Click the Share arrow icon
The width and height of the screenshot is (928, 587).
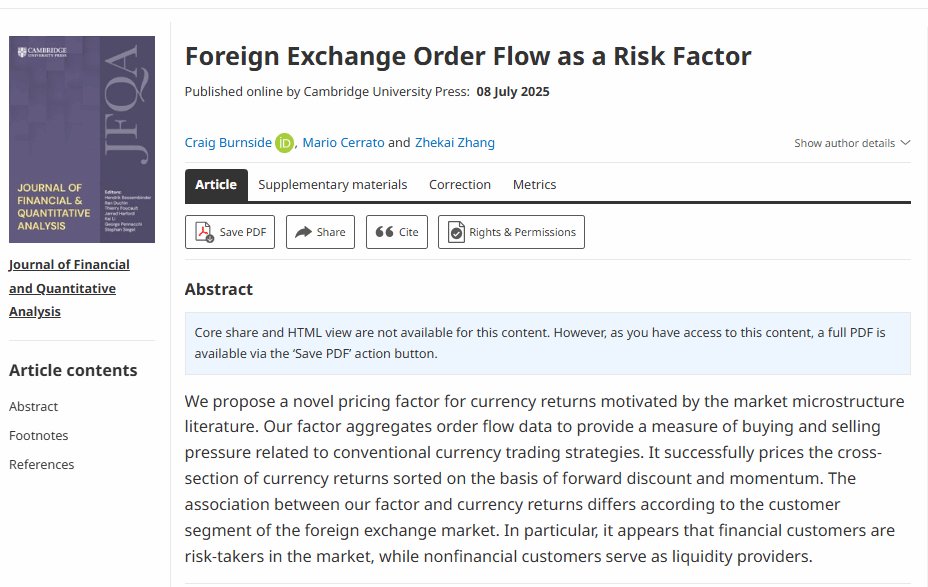click(x=303, y=232)
